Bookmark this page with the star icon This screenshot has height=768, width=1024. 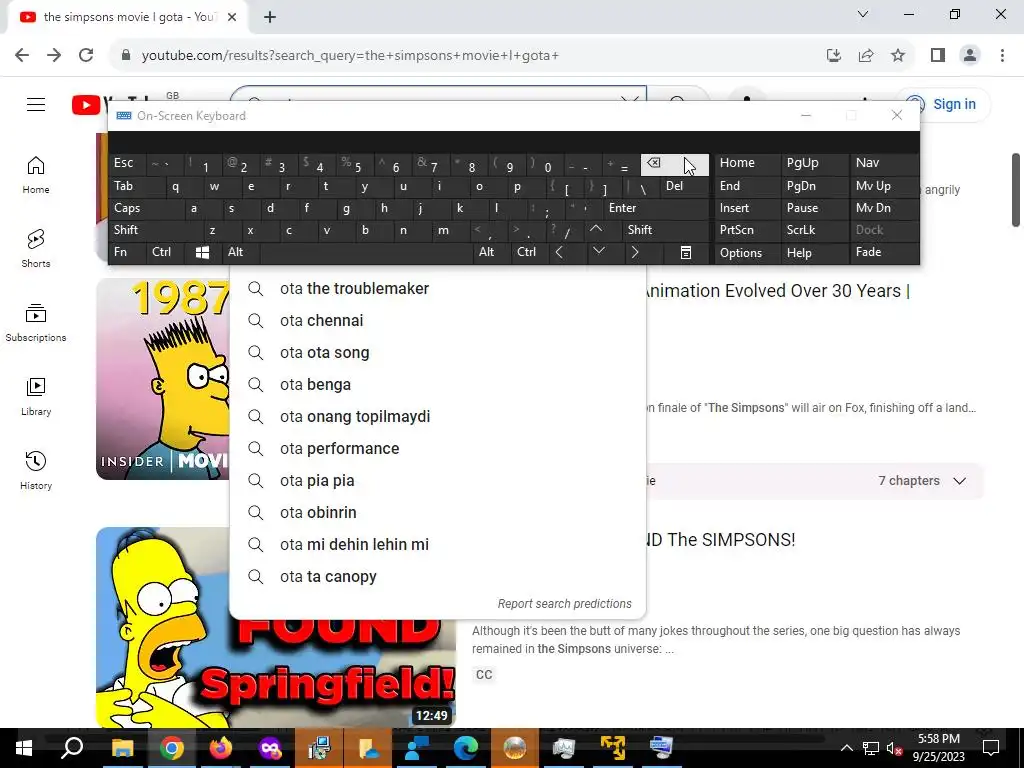[x=898, y=56]
